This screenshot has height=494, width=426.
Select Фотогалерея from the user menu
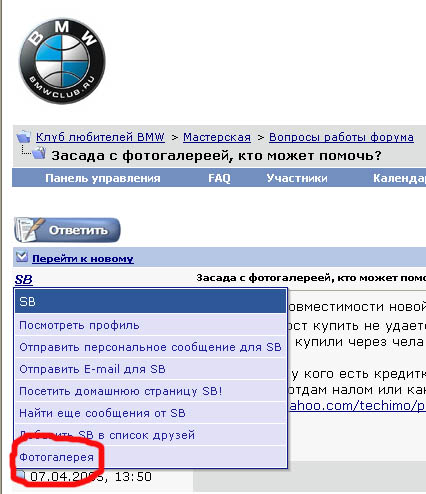[x=151, y=457]
